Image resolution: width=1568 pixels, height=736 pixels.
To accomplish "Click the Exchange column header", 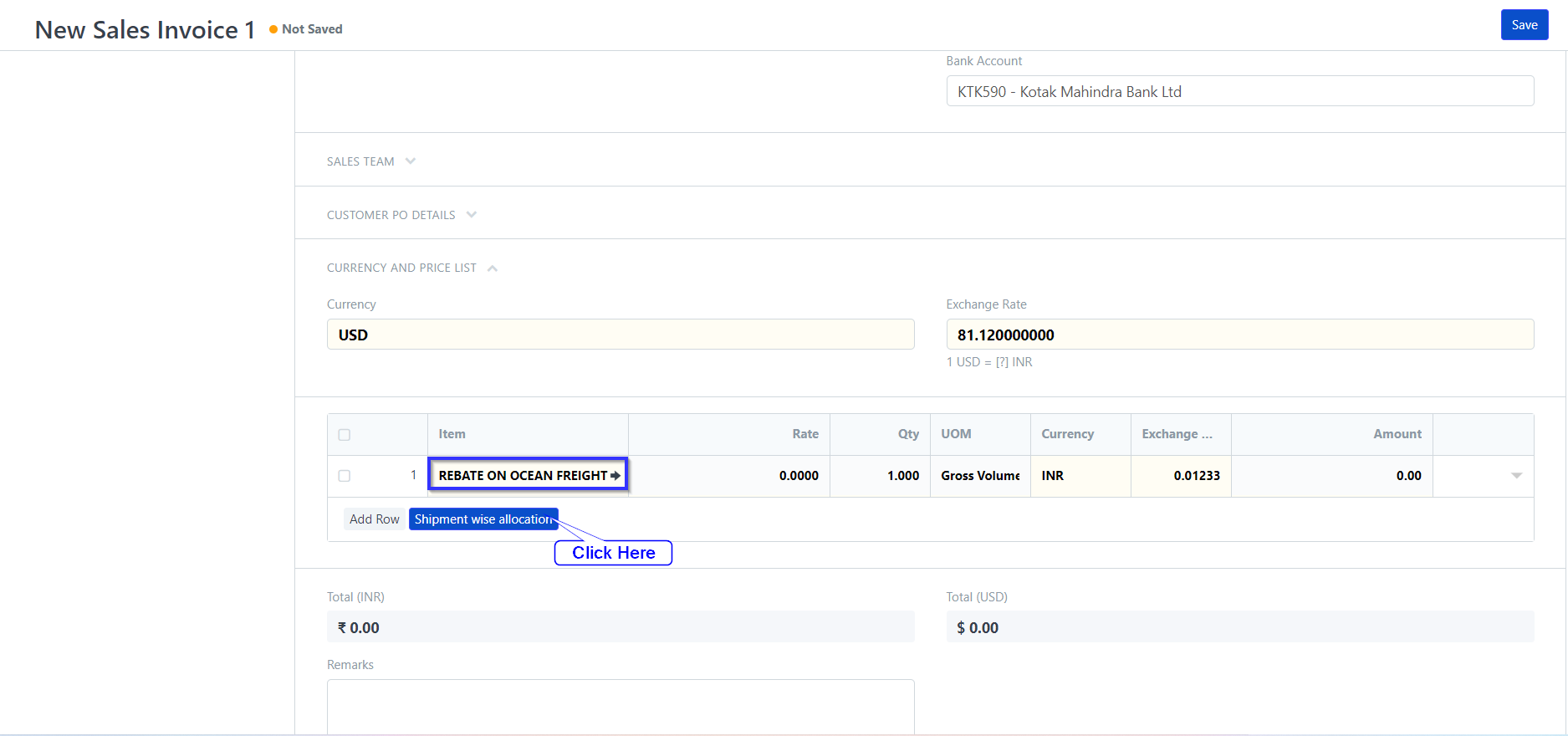I will pyautogui.click(x=1181, y=434).
